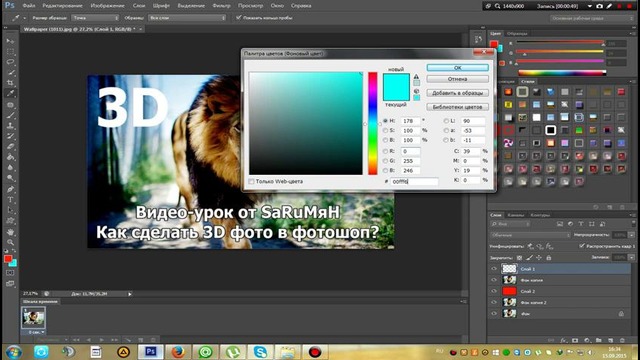Toggle visibility of Фон копия 2 layer
640x360 pixels.
pos(494,302)
